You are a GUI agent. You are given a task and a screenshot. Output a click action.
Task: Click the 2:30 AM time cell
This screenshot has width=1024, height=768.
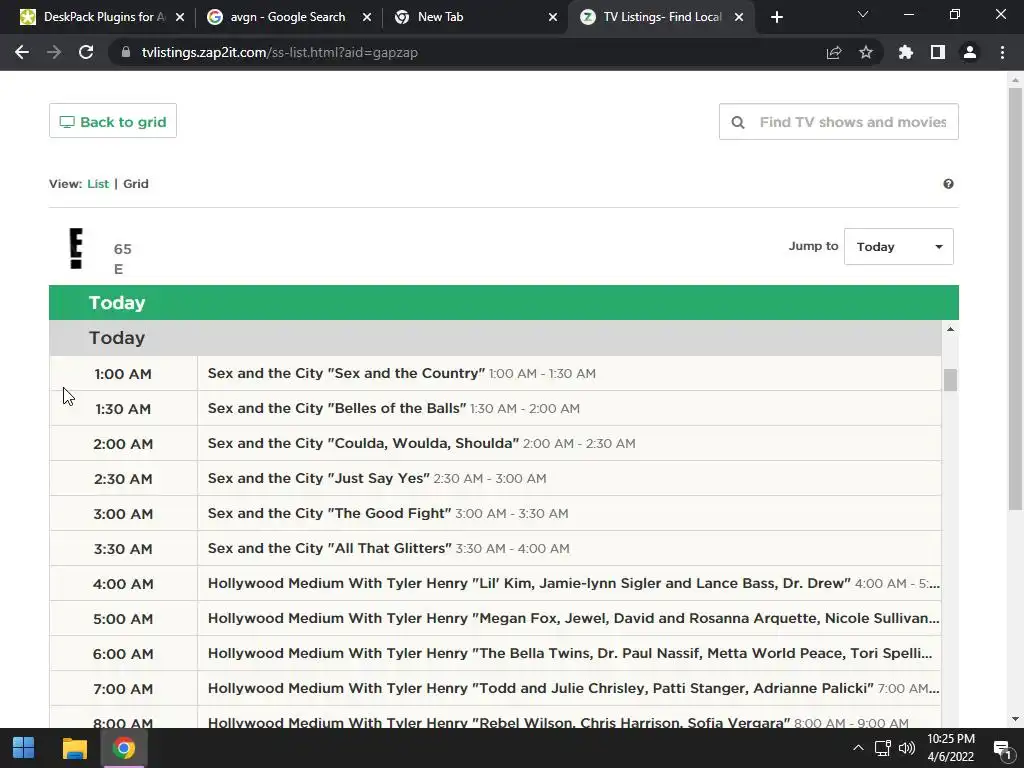coord(123,479)
